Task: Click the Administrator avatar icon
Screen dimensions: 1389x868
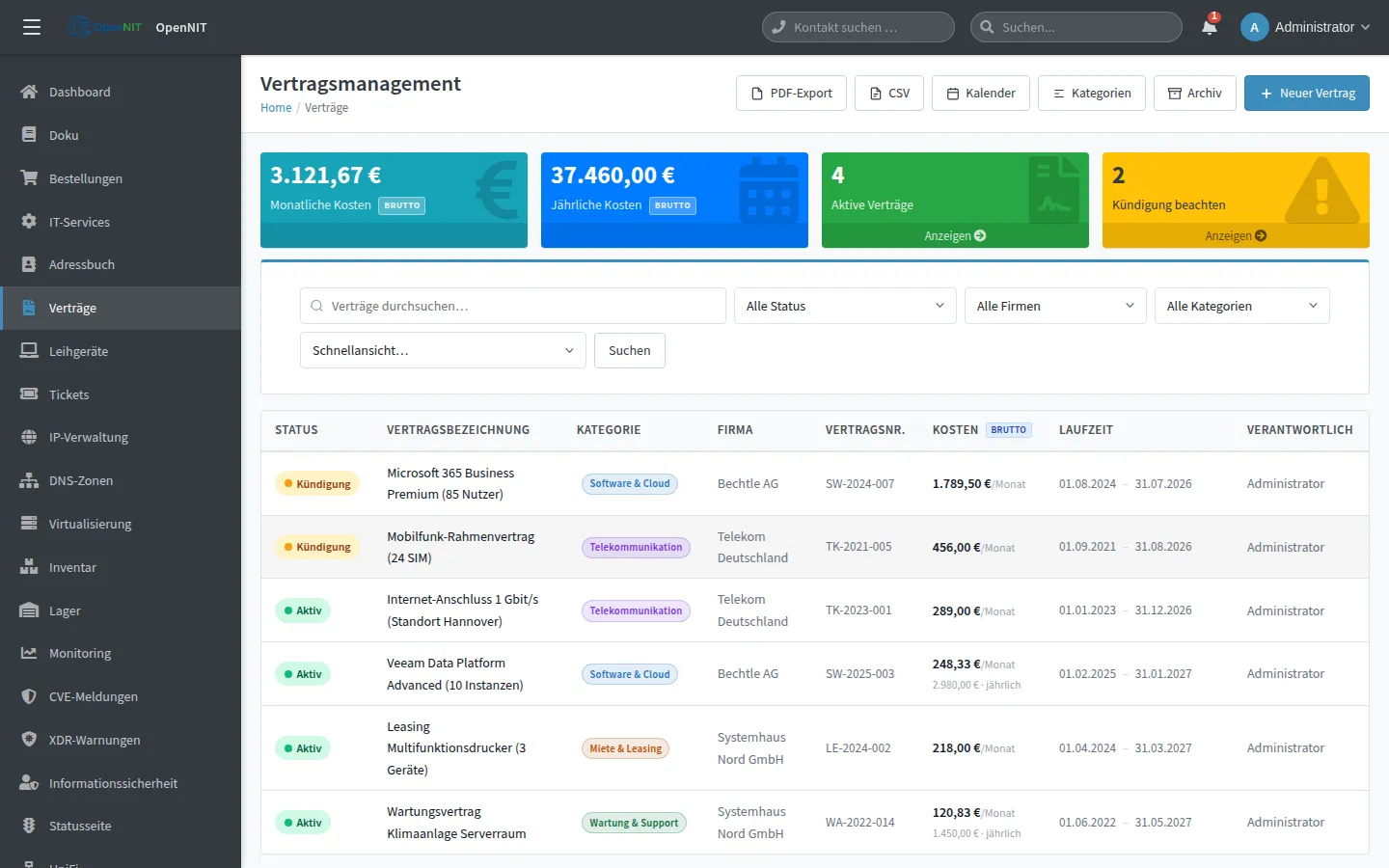Action: 1254,27
